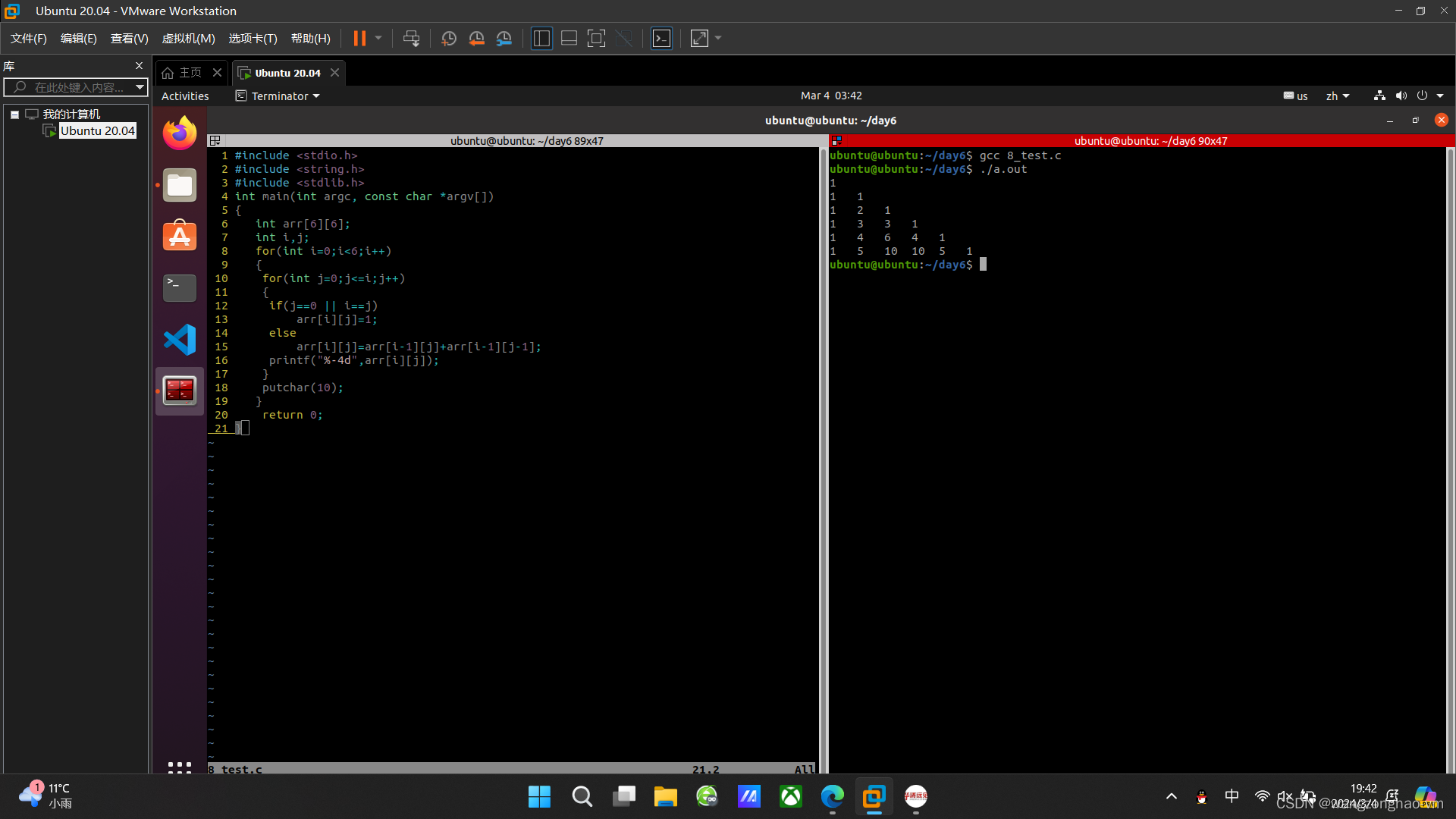Revert VM to previous snapshot

pos(476,39)
